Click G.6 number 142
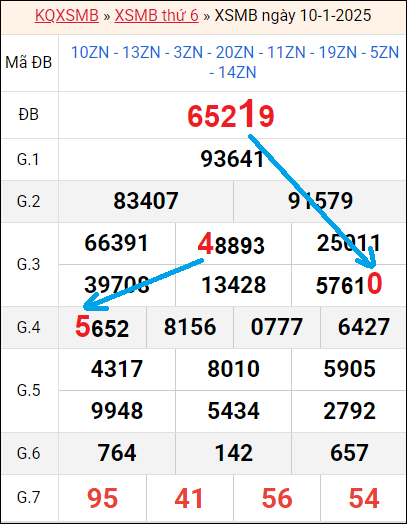407x524 pixels. 234,453
